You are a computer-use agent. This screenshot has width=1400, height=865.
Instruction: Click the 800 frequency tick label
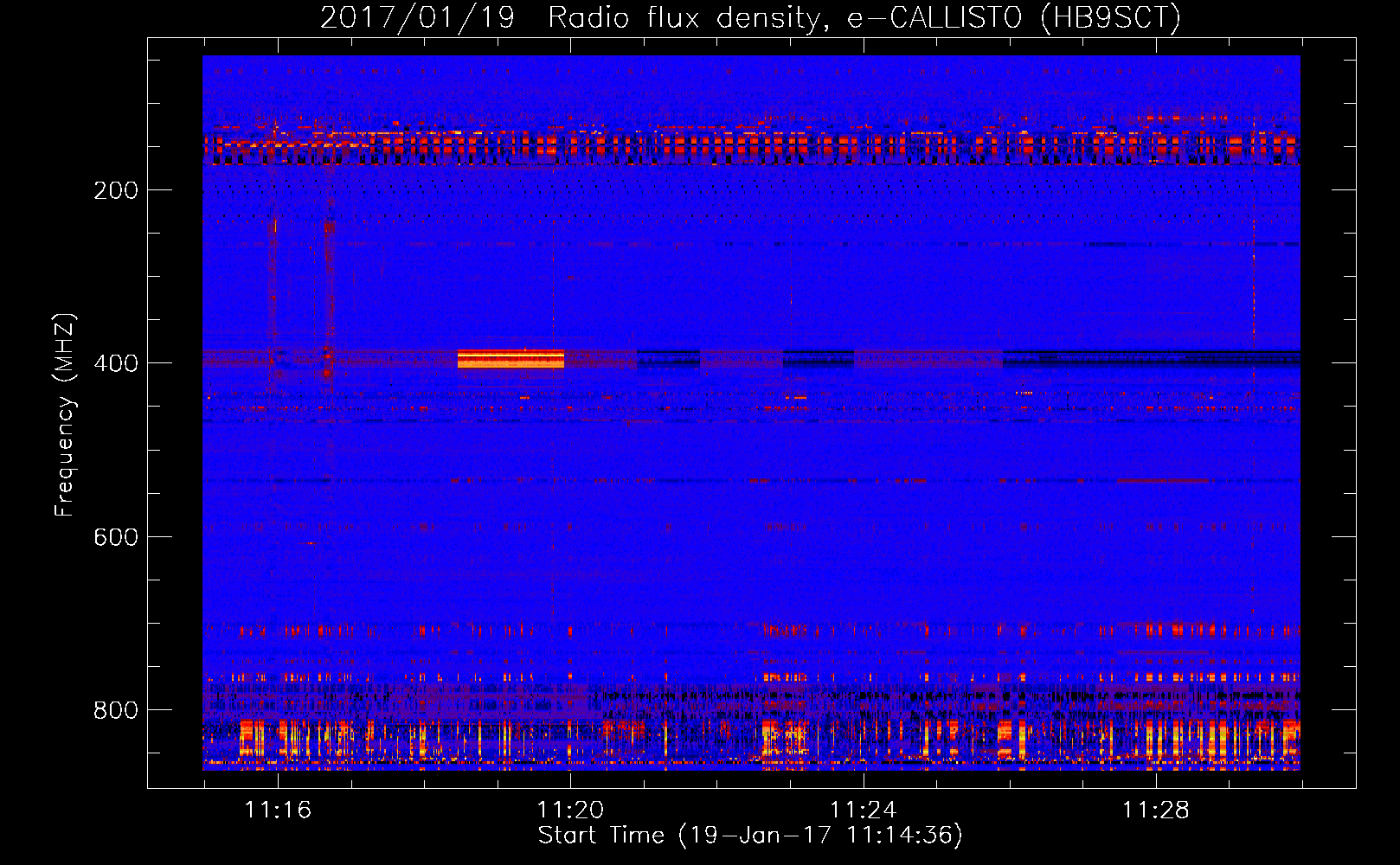pyautogui.click(x=116, y=710)
